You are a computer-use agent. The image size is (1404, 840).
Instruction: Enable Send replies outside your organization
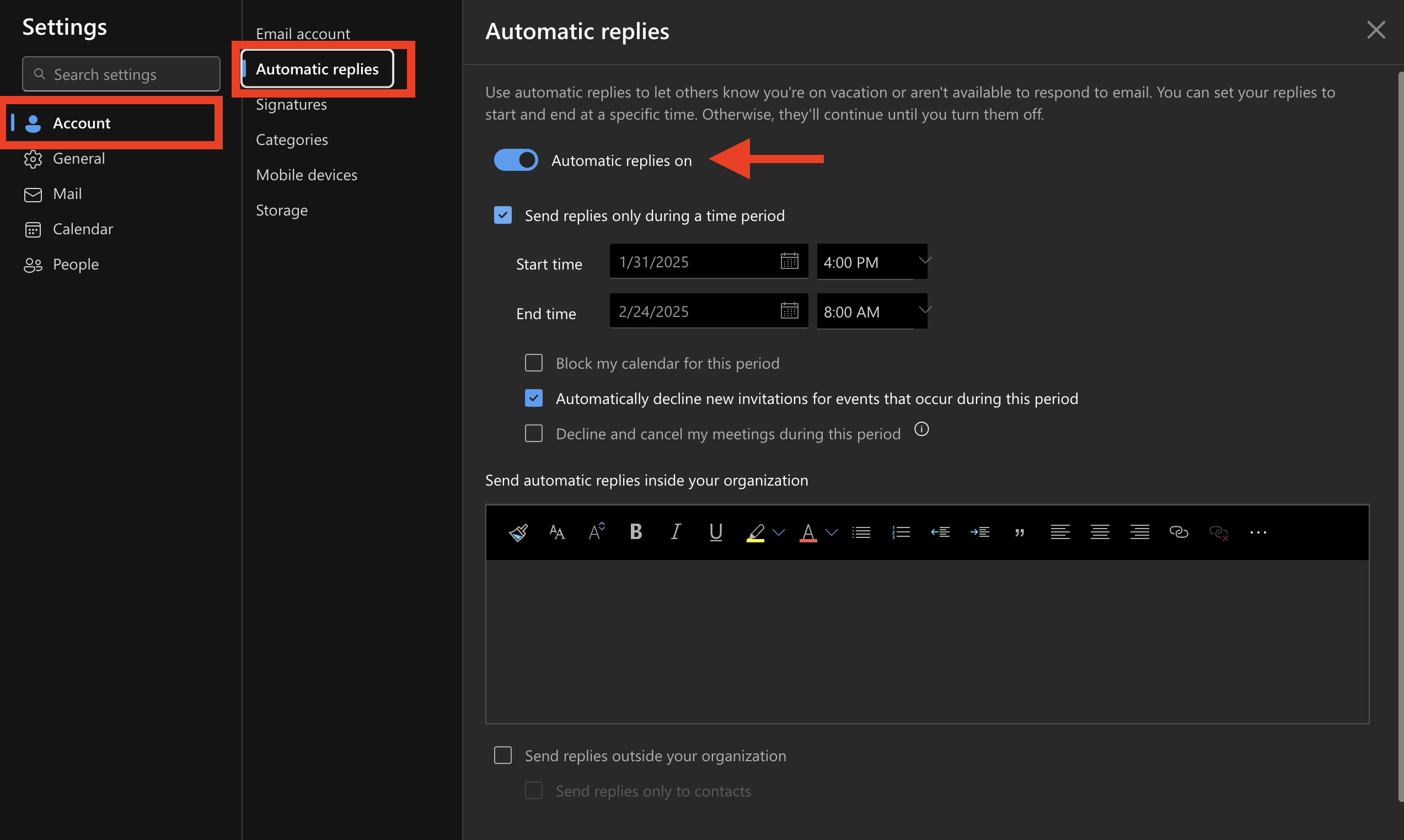pyautogui.click(x=503, y=756)
